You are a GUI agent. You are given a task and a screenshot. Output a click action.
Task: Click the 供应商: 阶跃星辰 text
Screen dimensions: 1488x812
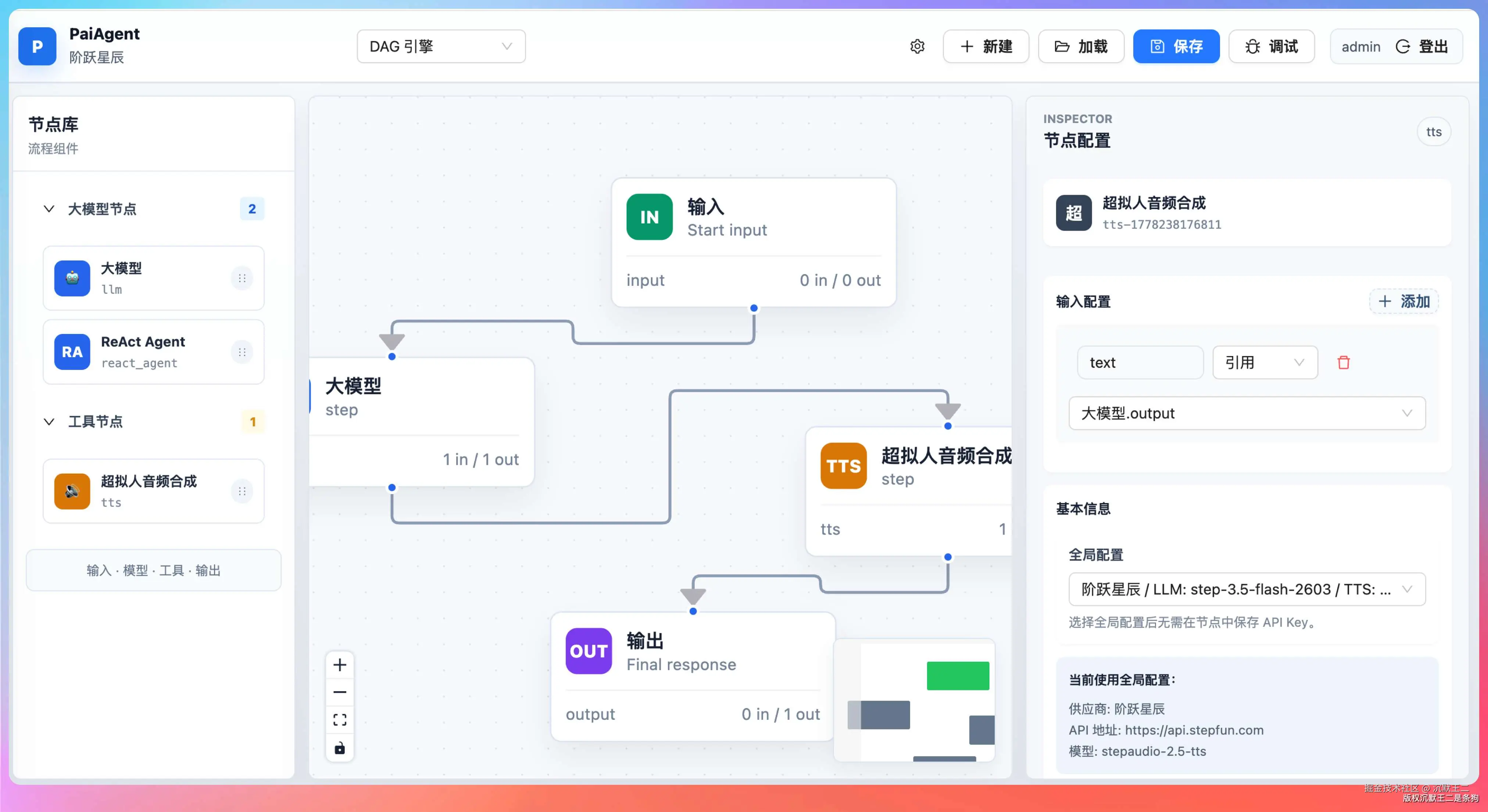pyautogui.click(x=1117, y=709)
